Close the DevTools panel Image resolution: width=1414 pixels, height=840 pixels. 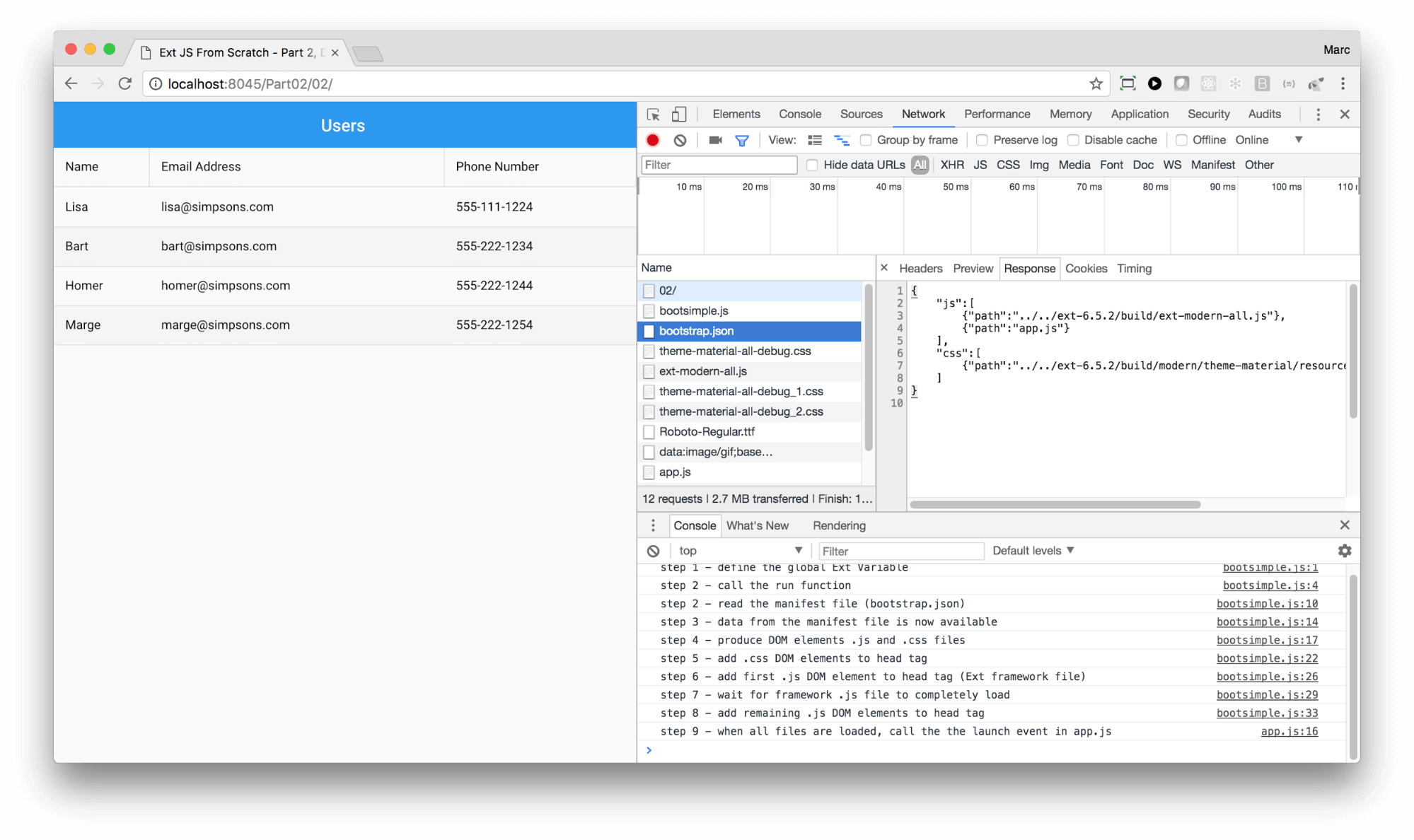[x=1345, y=114]
